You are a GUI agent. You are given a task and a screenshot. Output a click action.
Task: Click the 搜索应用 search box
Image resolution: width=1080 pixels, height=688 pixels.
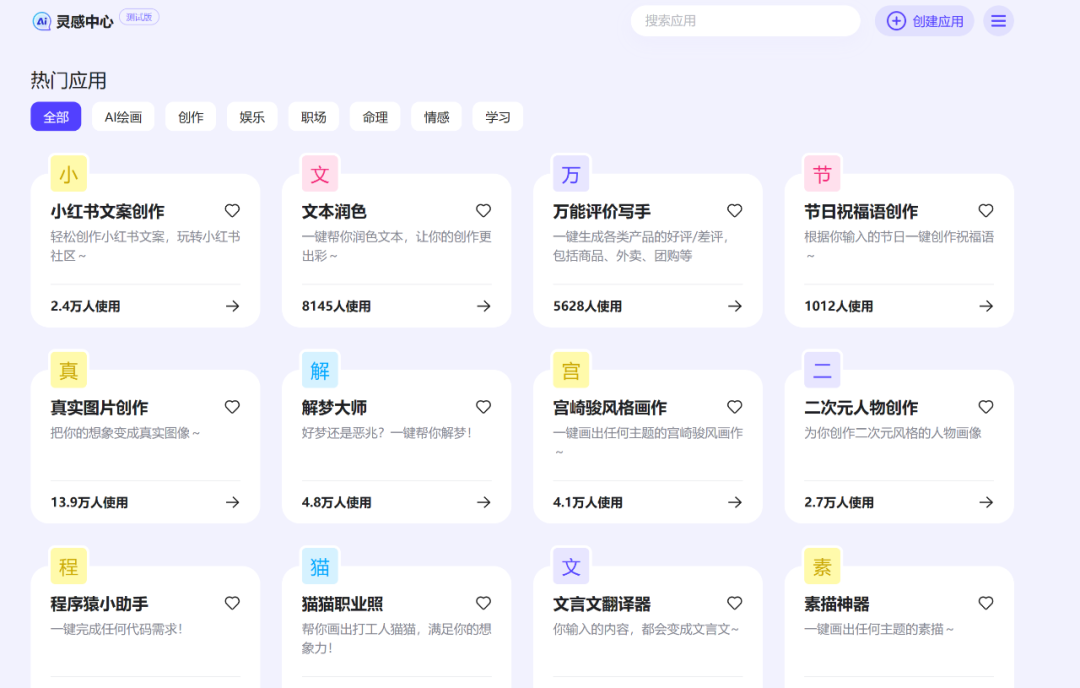point(745,20)
